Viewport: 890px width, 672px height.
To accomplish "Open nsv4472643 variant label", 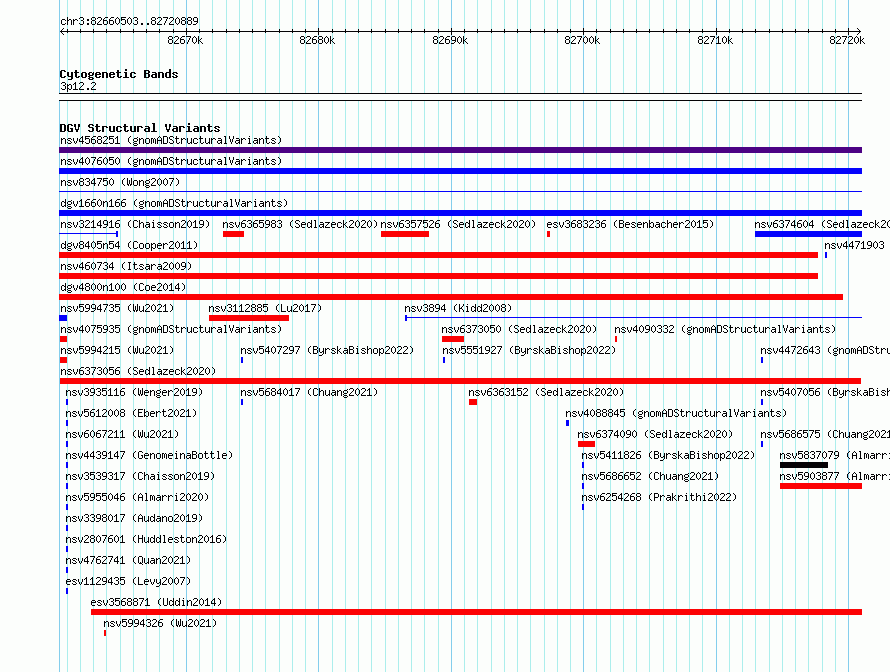I will tap(825, 350).
